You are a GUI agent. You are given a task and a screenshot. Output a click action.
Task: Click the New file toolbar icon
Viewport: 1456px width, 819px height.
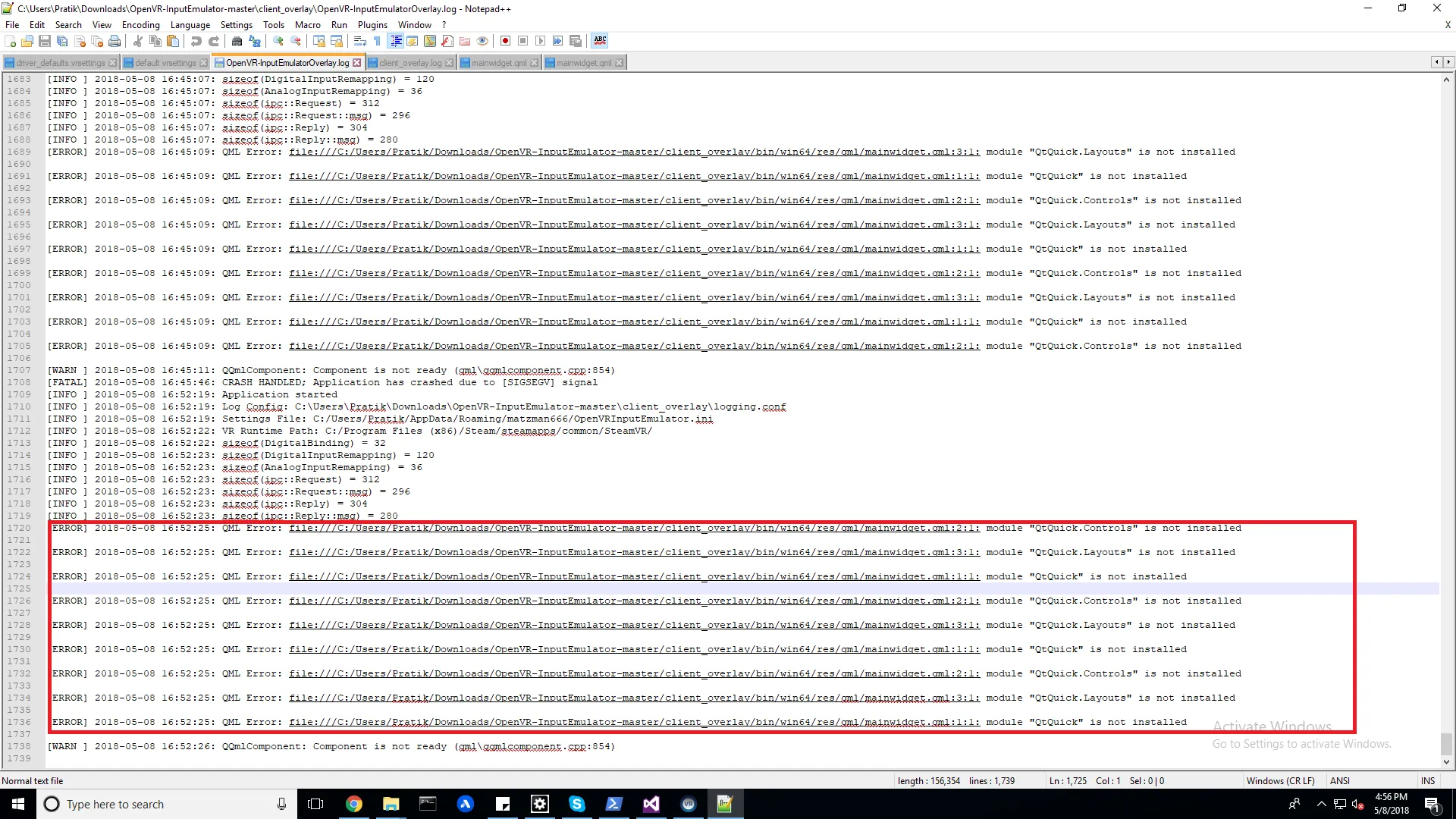point(10,41)
